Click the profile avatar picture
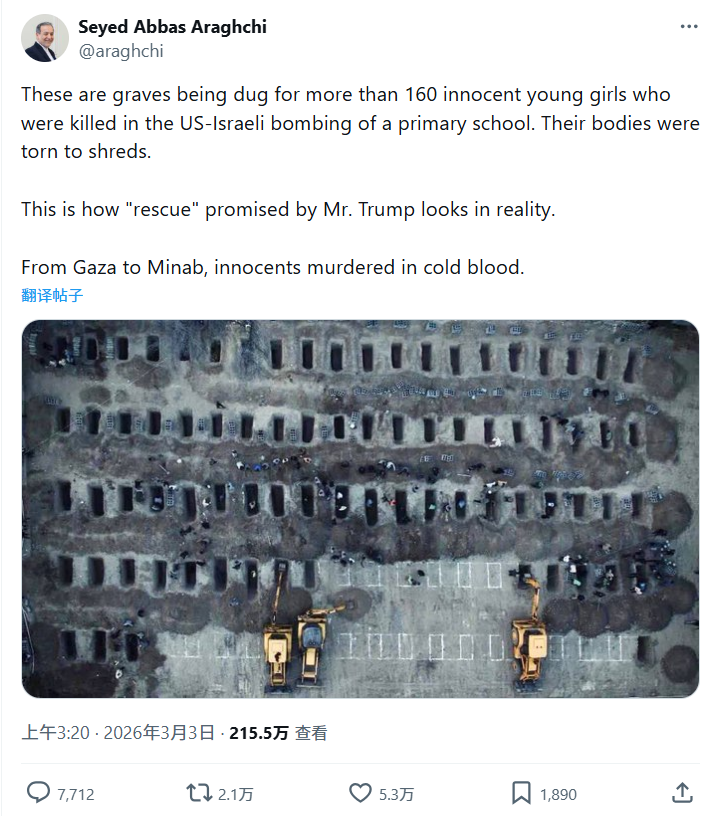Viewport: 714px width, 816px height. tap(45, 38)
